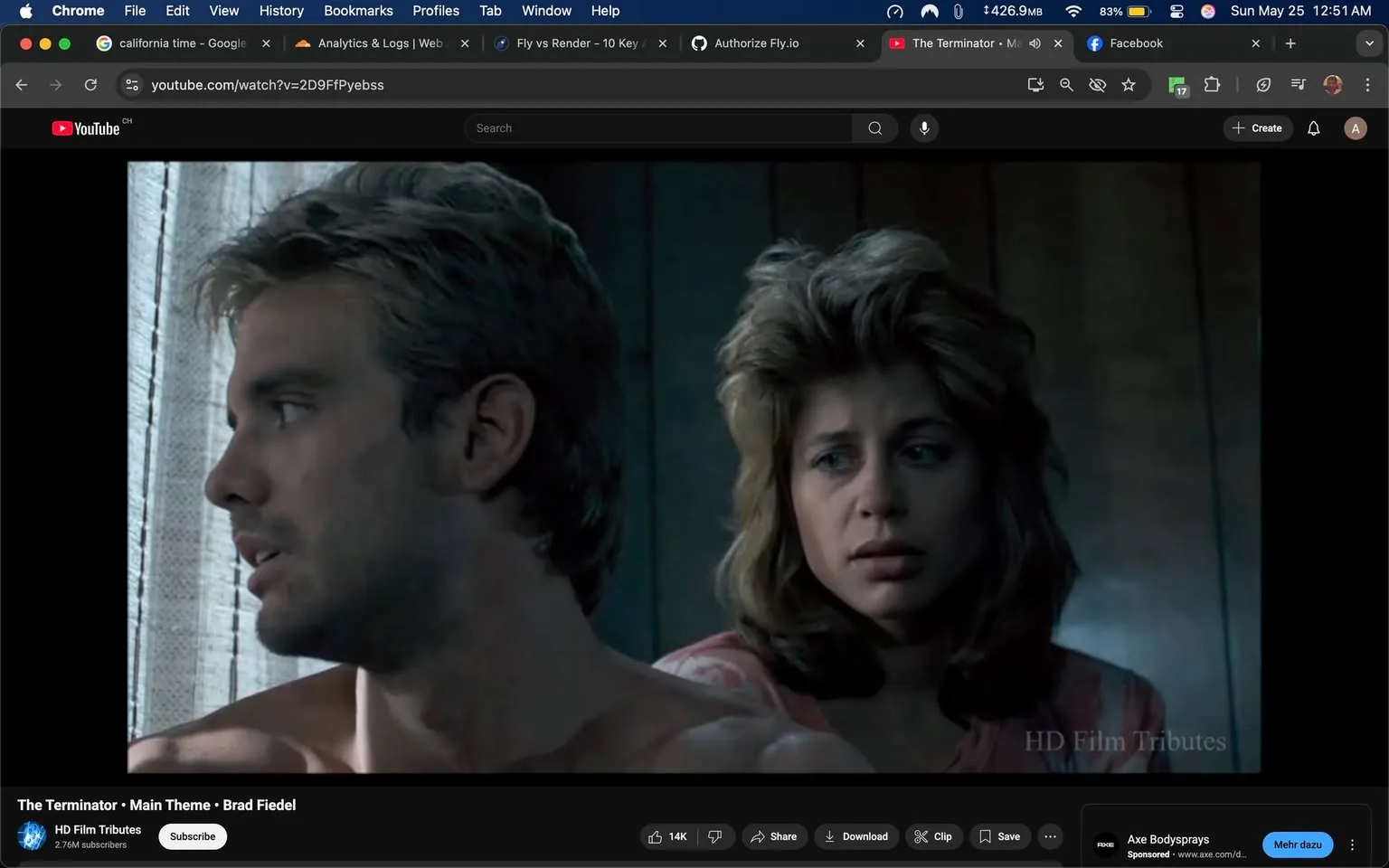Click the YouTube home logo
The height and width of the screenshot is (868, 1389).
[86, 127]
